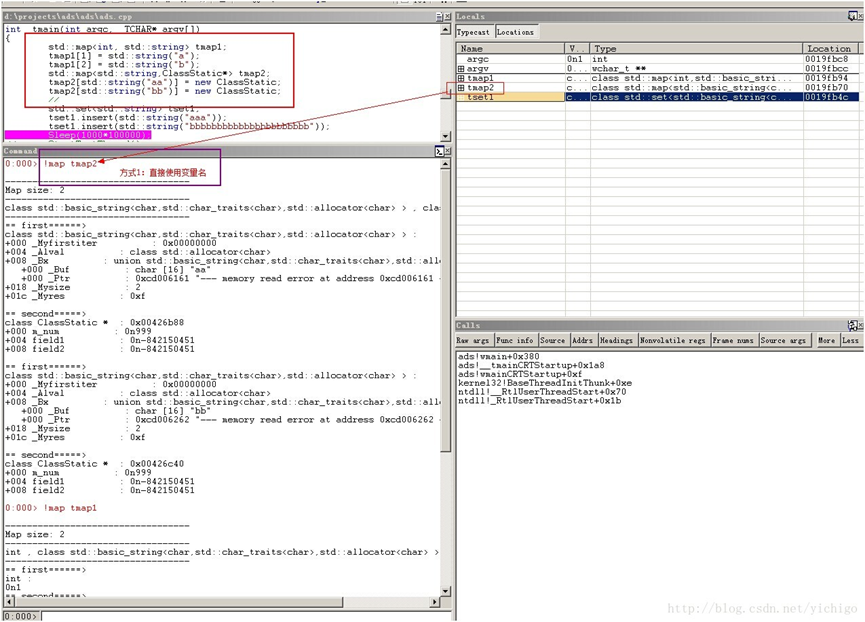This screenshot has width=865, height=622.
Task: Click location value 0019fb70
Action: [x=826, y=88]
